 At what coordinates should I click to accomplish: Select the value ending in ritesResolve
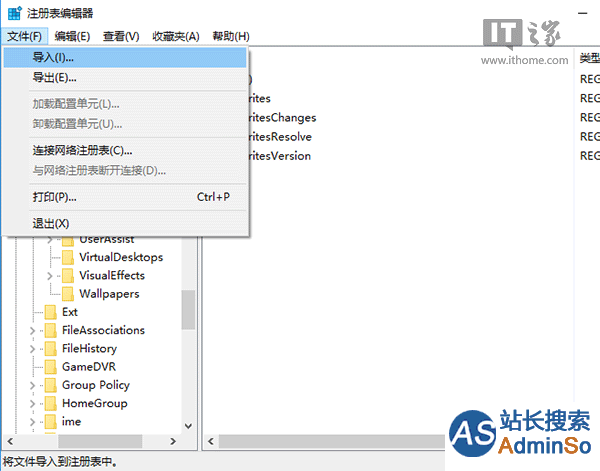[x=280, y=137]
